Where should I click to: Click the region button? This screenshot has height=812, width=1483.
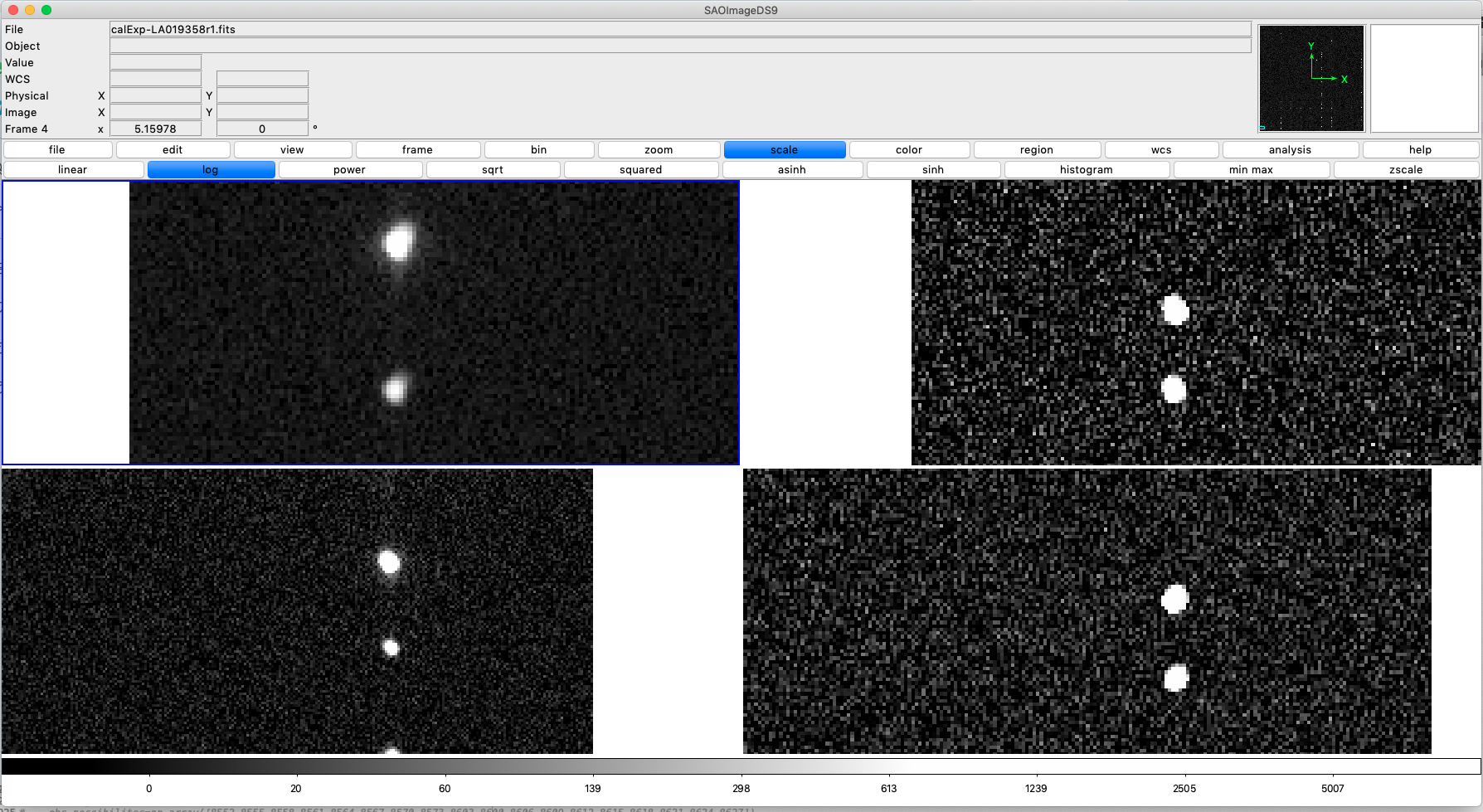pos(1036,149)
